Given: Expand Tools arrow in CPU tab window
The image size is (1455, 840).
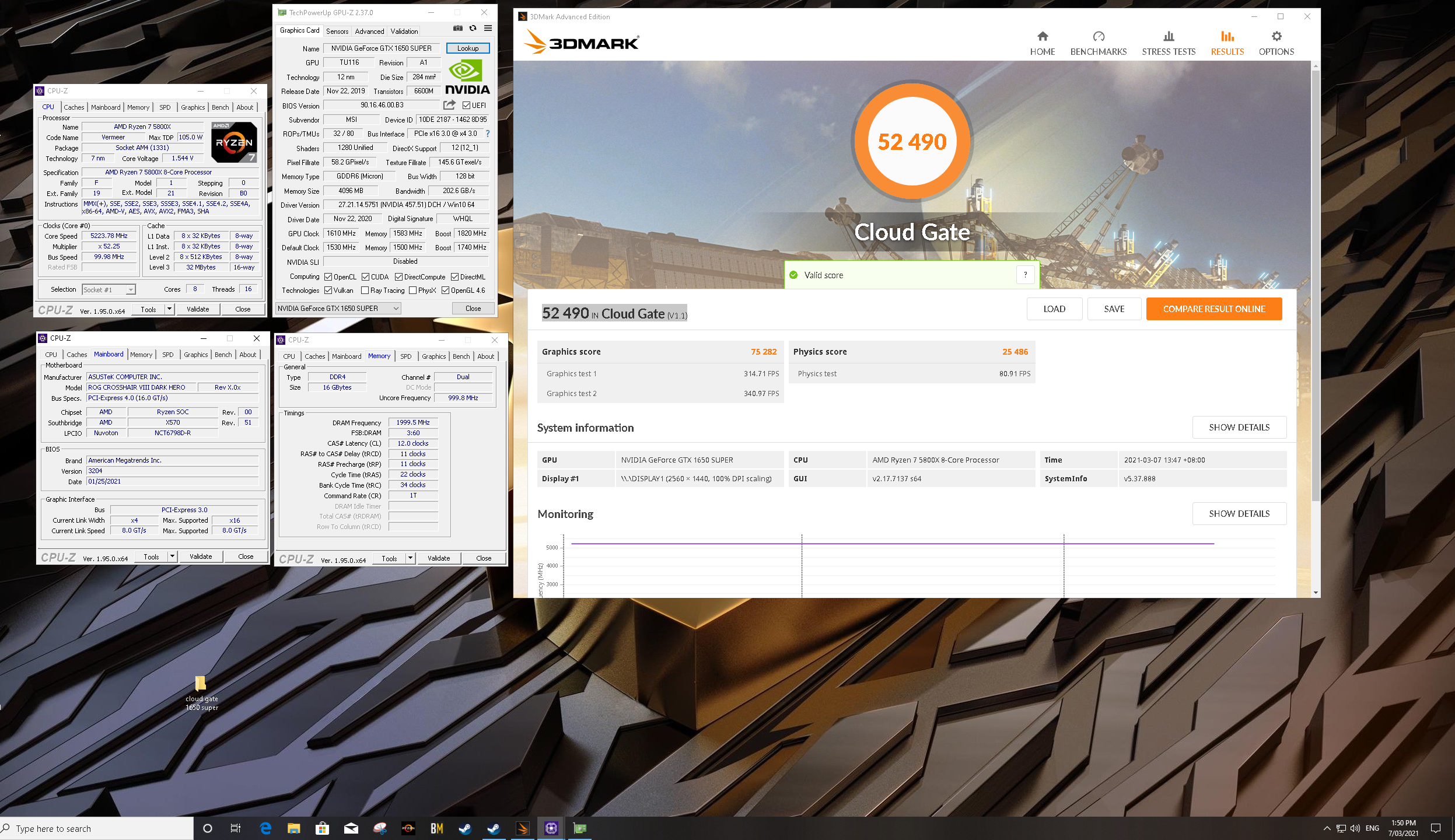Looking at the screenshot, I should [170, 309].
